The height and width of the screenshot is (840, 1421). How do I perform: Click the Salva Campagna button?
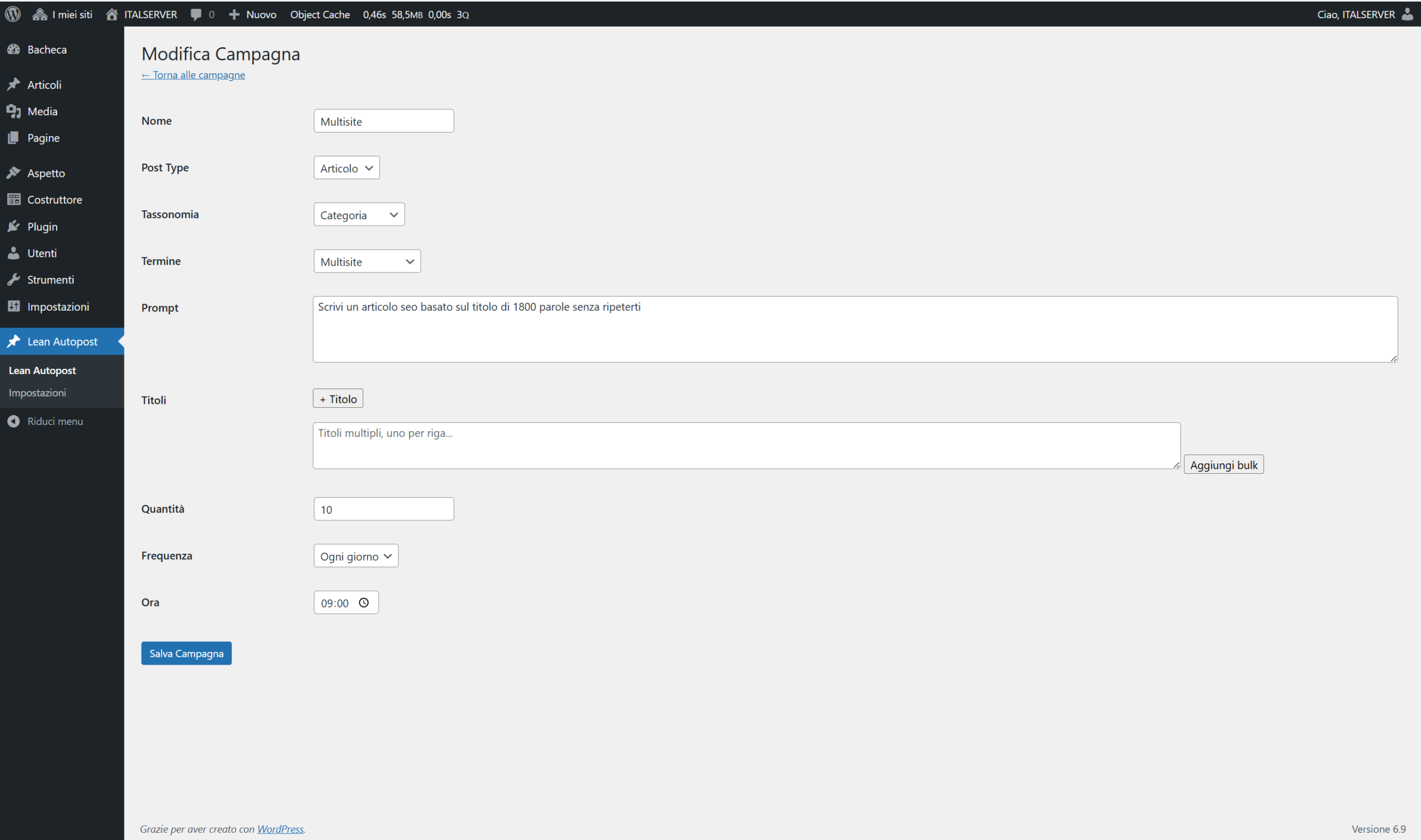187,653
